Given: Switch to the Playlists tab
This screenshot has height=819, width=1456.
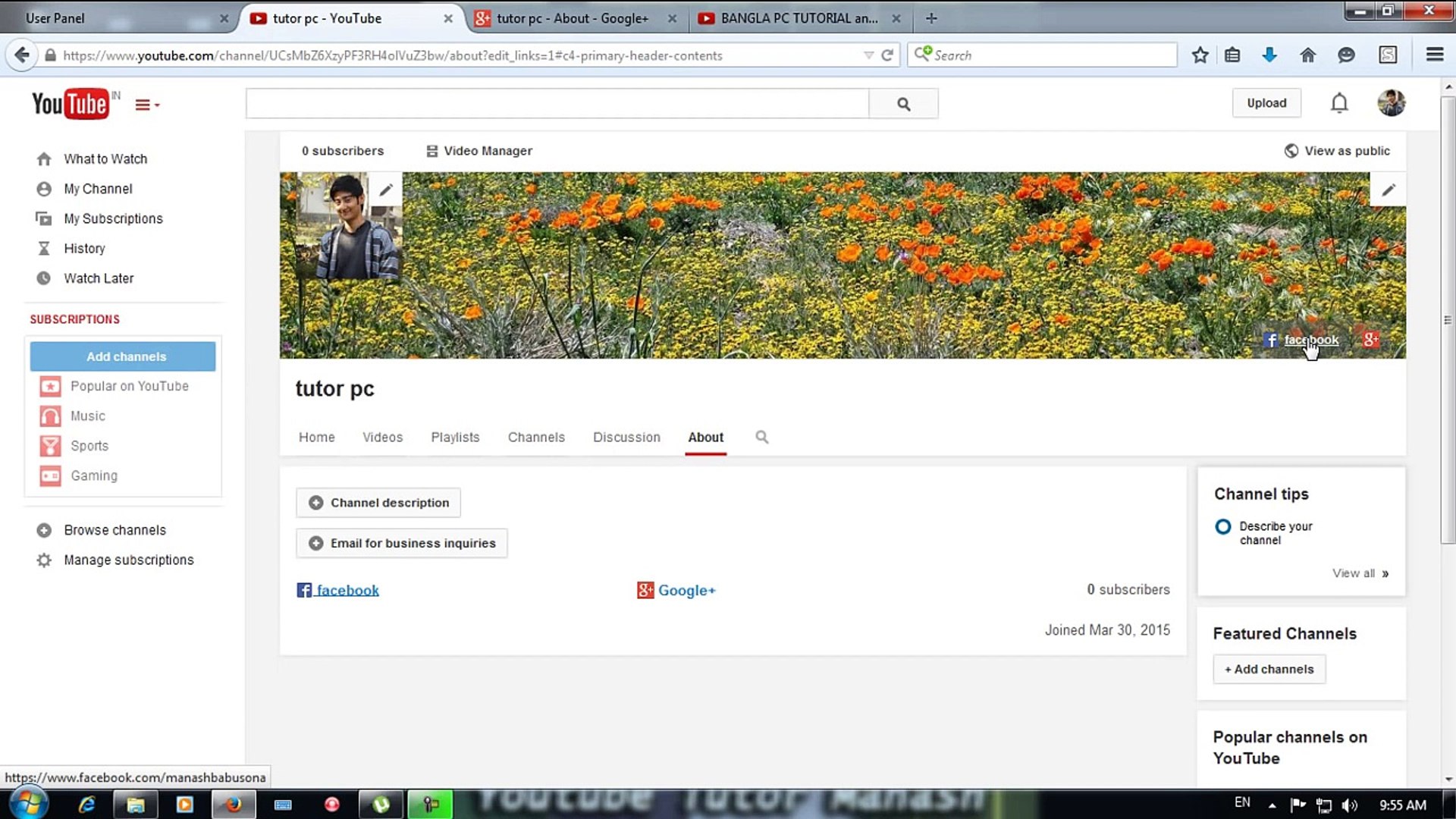Looking at the screenshot, I should [x=455, y=438].
